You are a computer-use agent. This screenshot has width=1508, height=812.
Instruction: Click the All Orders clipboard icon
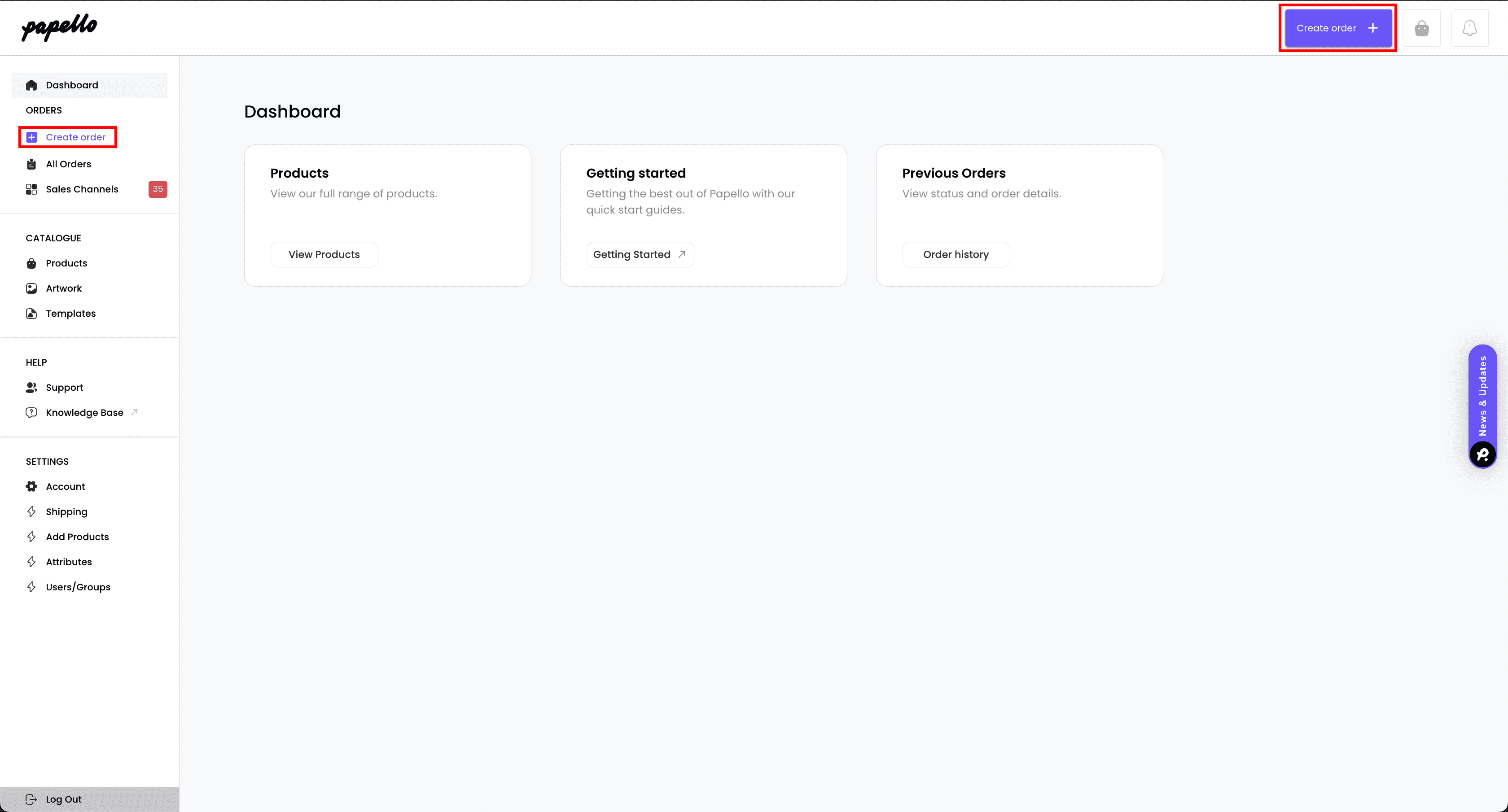(31, 164)
